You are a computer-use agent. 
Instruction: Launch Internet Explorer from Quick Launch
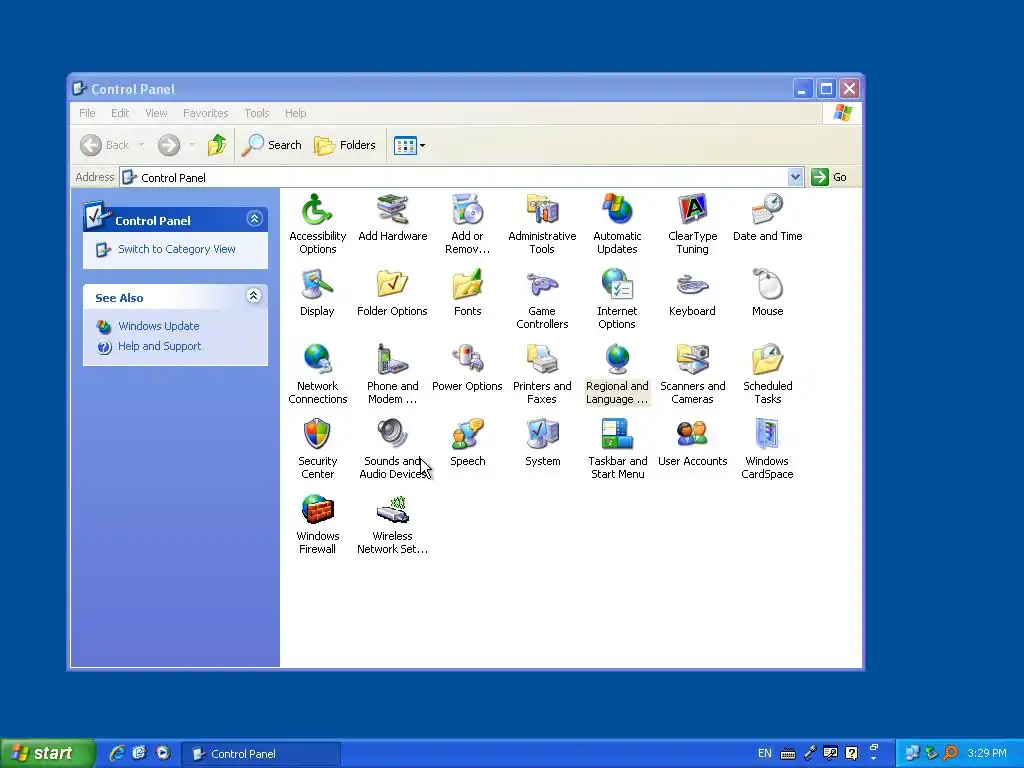tap(117, 753)
